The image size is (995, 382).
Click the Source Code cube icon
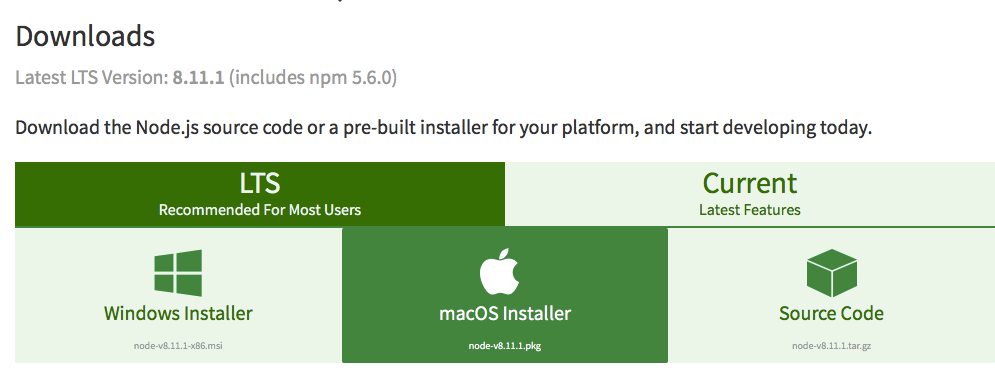click(831, 273)
